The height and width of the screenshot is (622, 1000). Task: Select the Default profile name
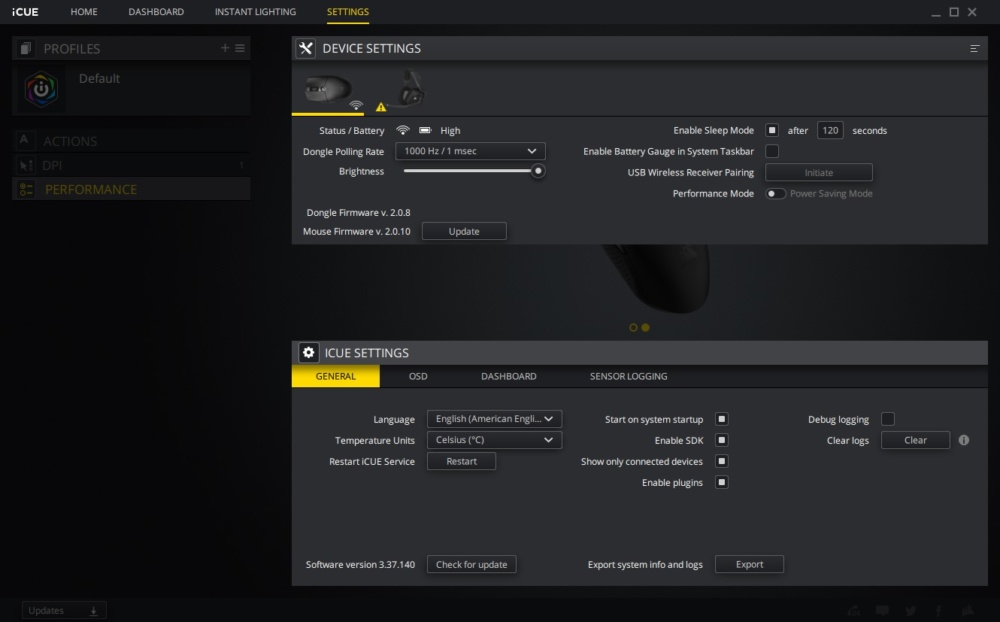tap(99, 78)
